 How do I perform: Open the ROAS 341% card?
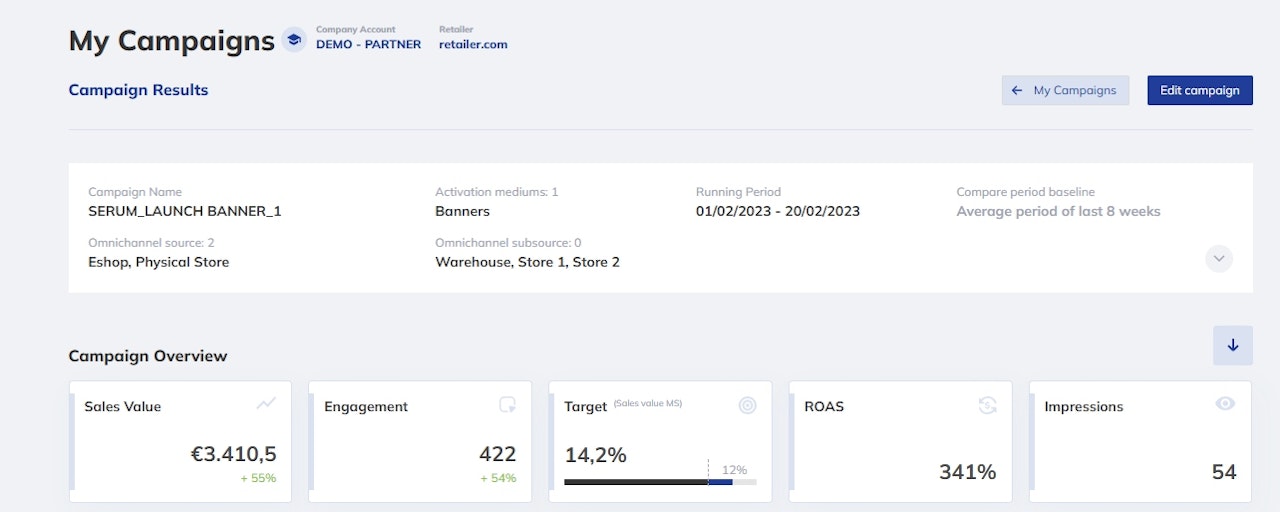[900, 441]
